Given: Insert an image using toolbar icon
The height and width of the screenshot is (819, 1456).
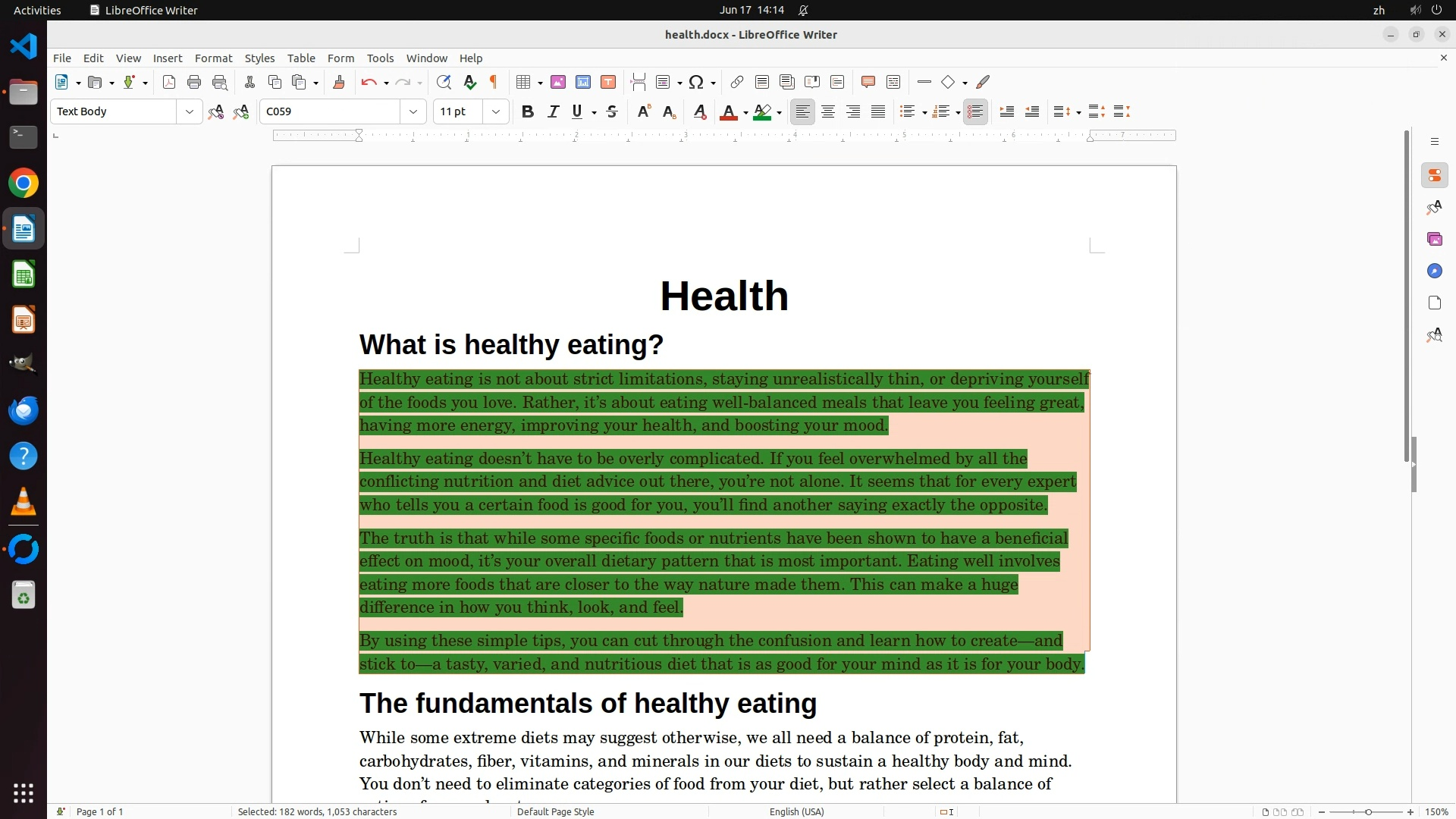Looking at the screenshot, I should click(558, 82).
